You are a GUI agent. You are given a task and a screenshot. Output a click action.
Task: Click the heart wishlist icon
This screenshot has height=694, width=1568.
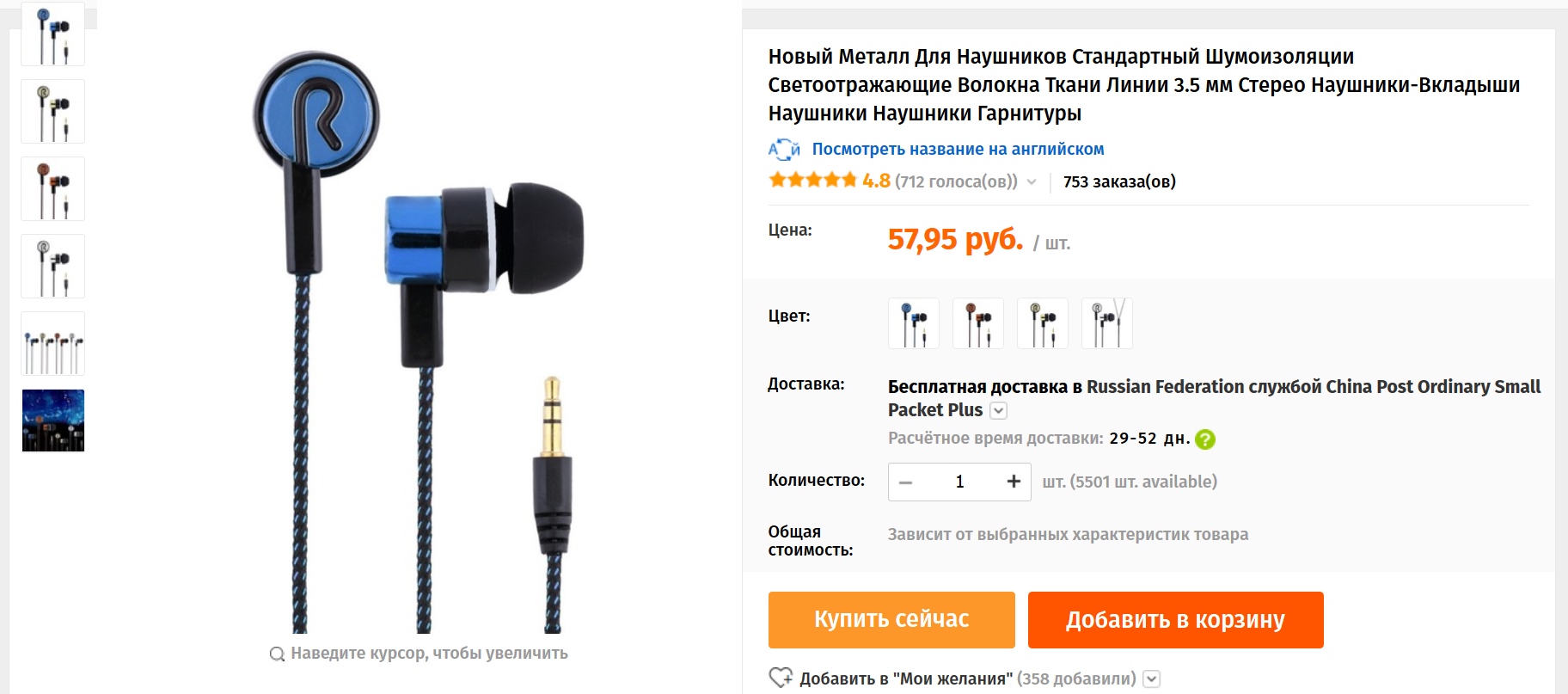[x=781, y=678]
